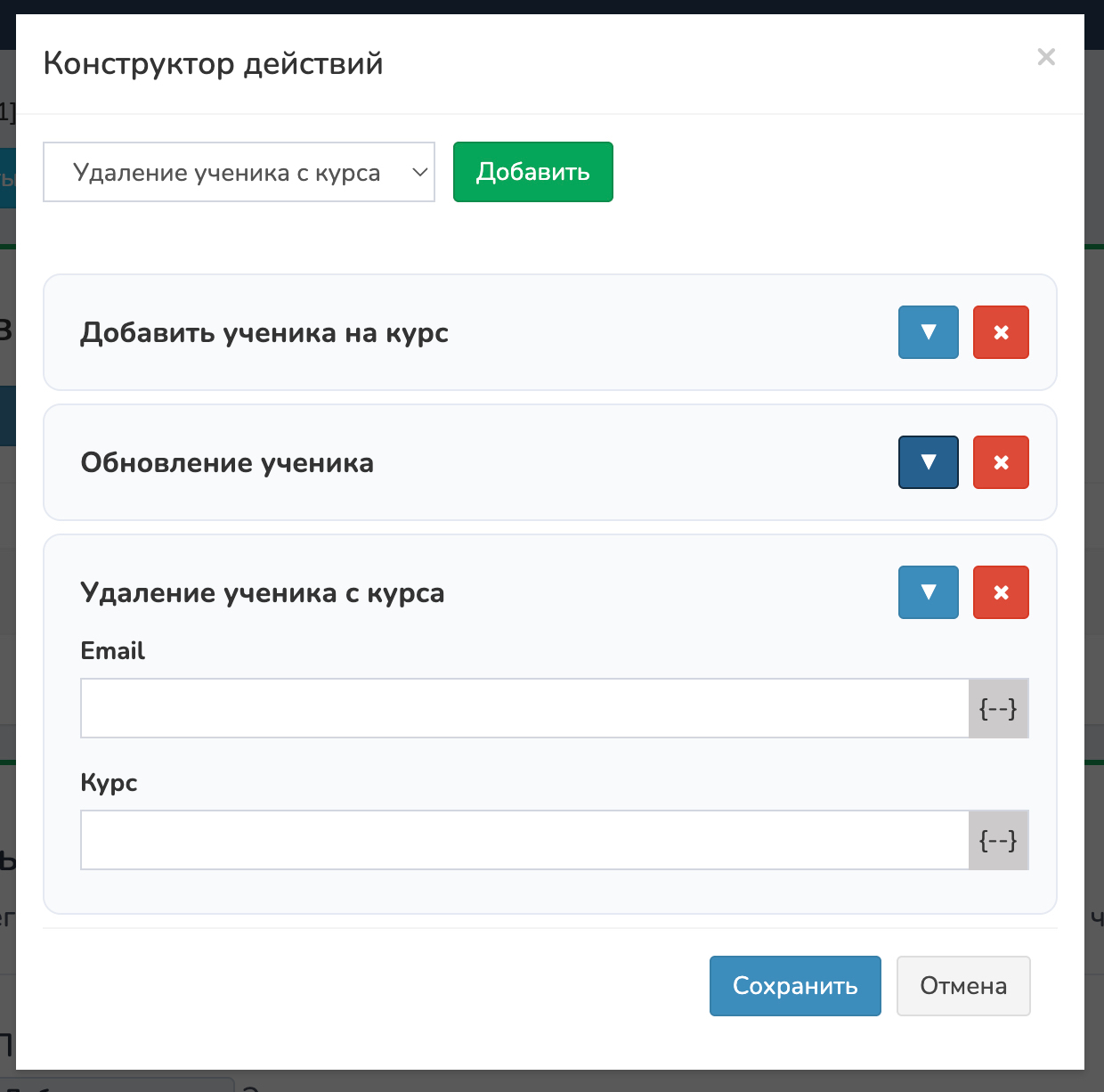Delete the Удаление ученика с курса action
The image size is (1104, 1092).
tap(1001, 592)
